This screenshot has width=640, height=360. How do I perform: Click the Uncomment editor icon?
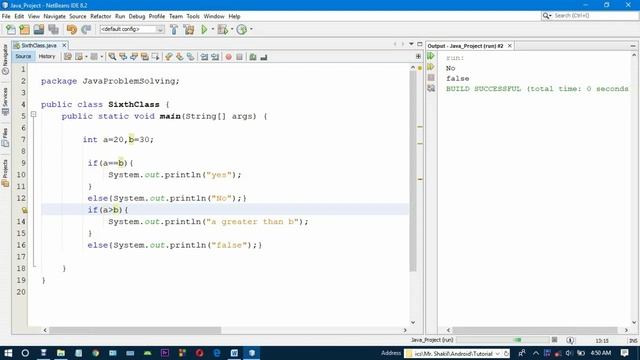264,57
